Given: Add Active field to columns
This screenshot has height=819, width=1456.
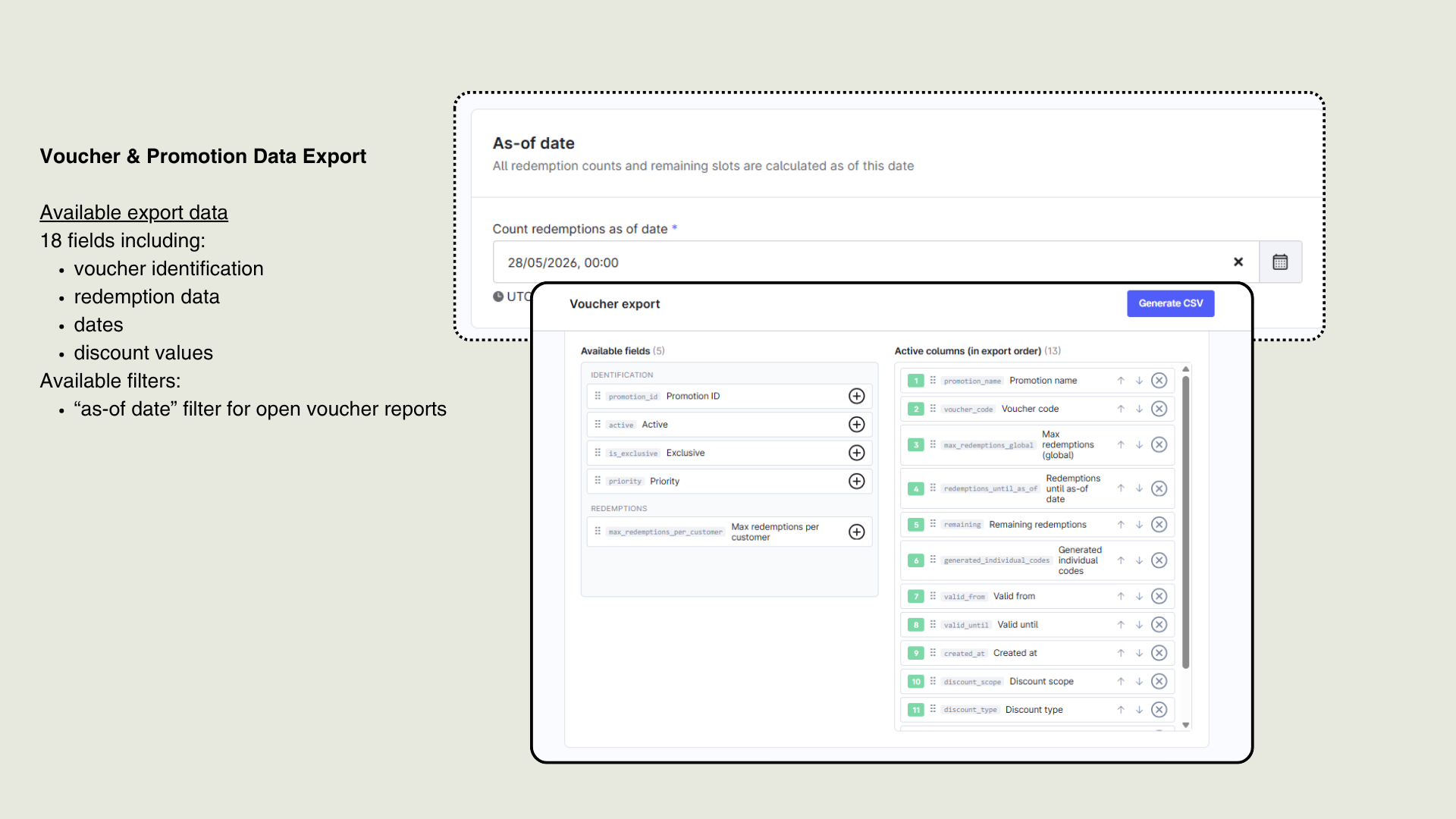Looking at the screenshot, I should point(856,425).
